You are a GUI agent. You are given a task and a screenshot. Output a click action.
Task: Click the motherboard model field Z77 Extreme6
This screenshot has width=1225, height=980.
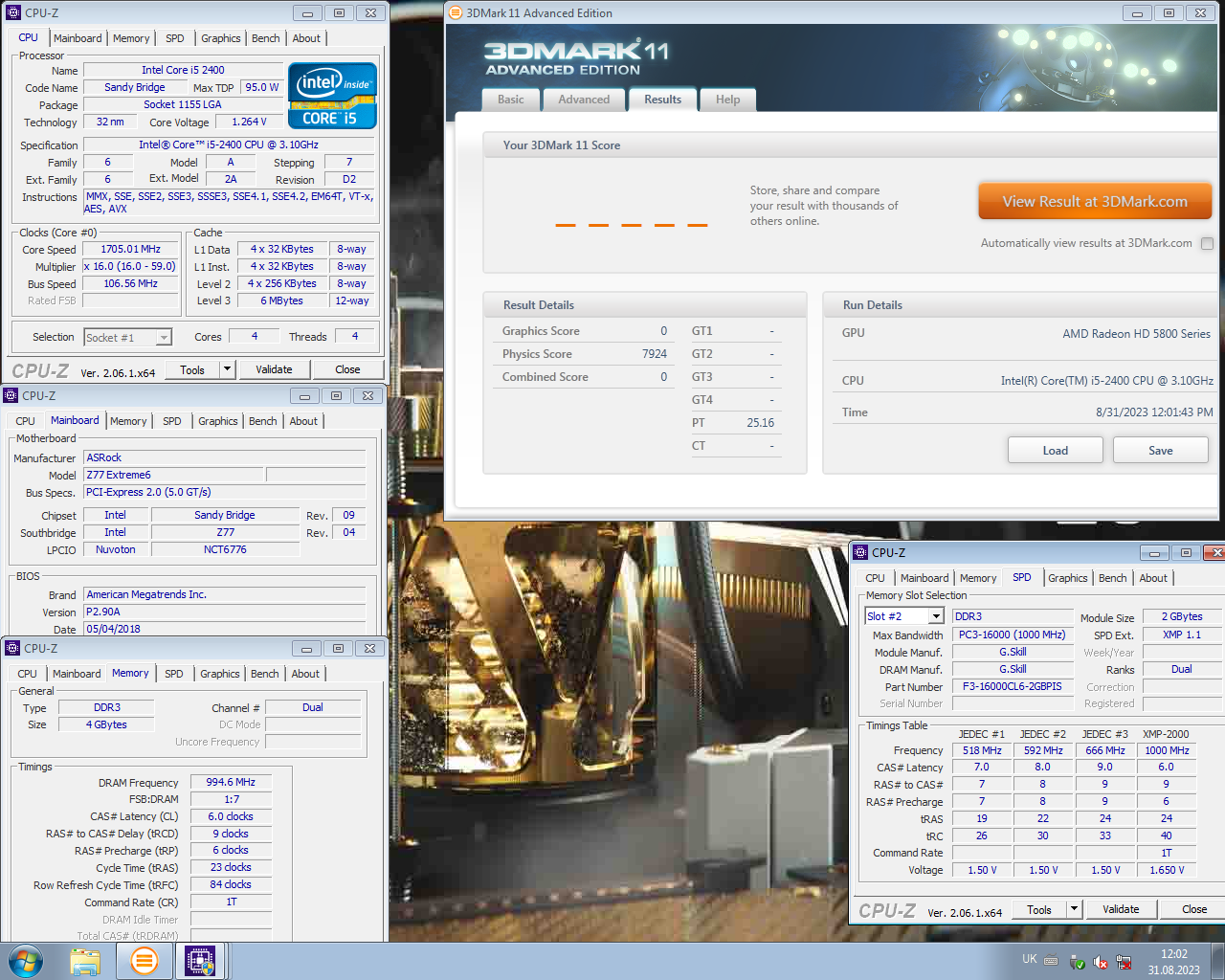[x=173, y=475]
